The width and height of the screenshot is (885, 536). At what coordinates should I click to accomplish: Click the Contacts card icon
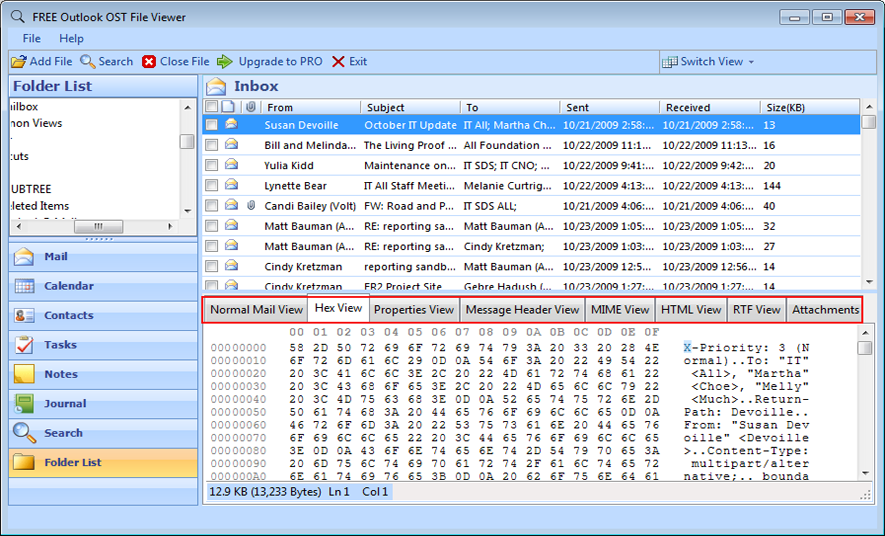[24, 315]
